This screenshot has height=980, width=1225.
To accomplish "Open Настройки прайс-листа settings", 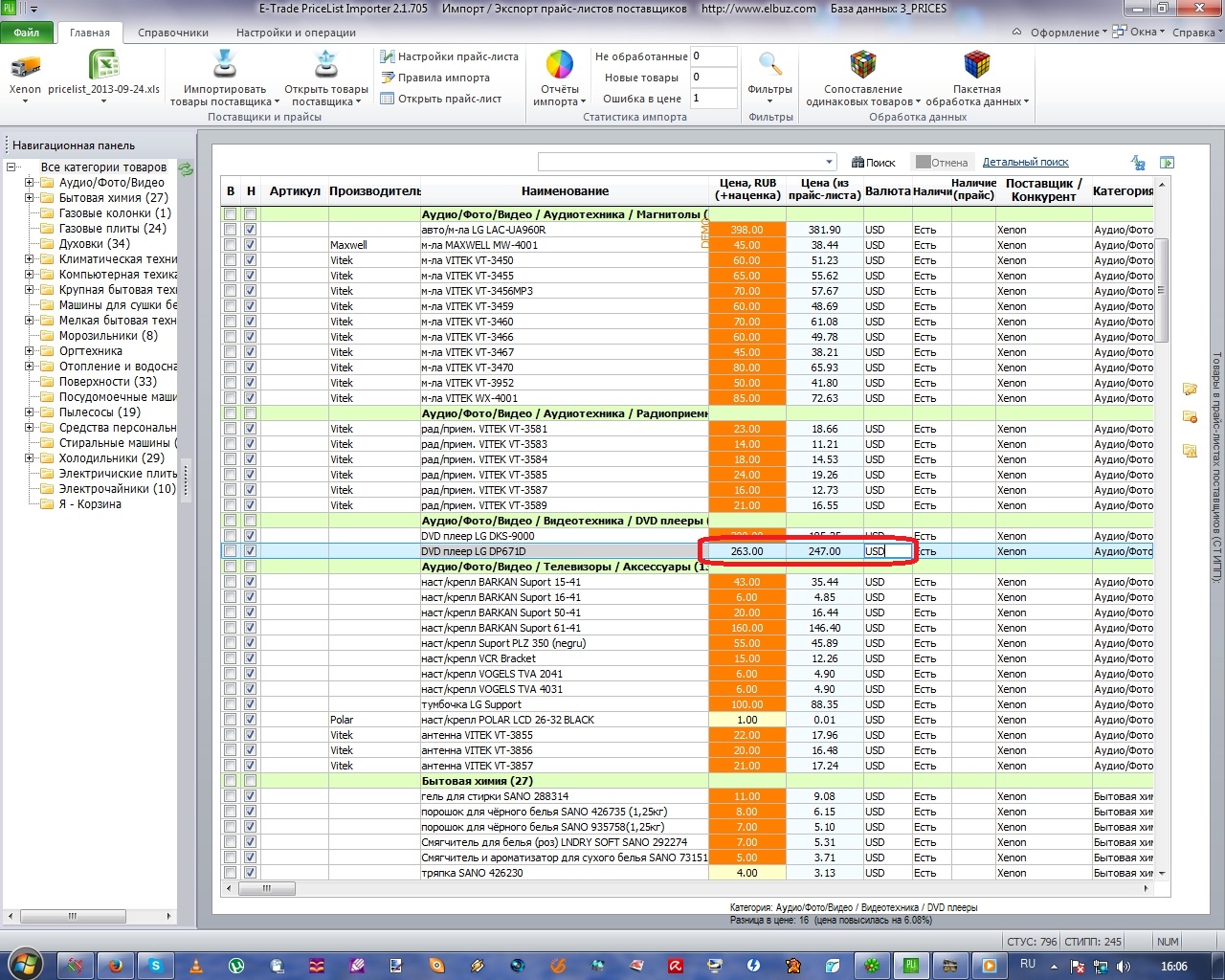I will click(x=449, y=56).
